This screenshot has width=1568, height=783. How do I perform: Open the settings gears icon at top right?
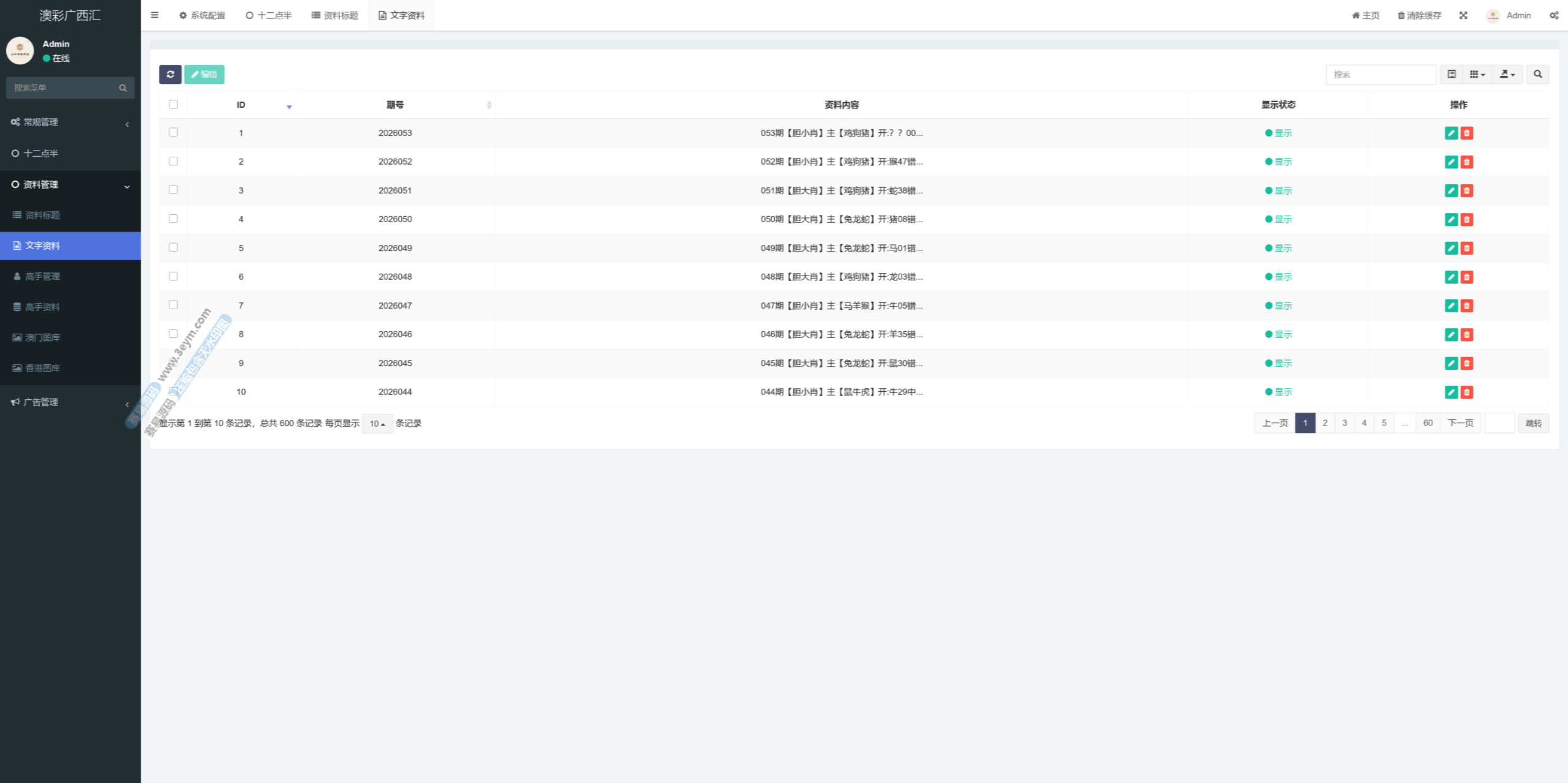coord(1554,15)
